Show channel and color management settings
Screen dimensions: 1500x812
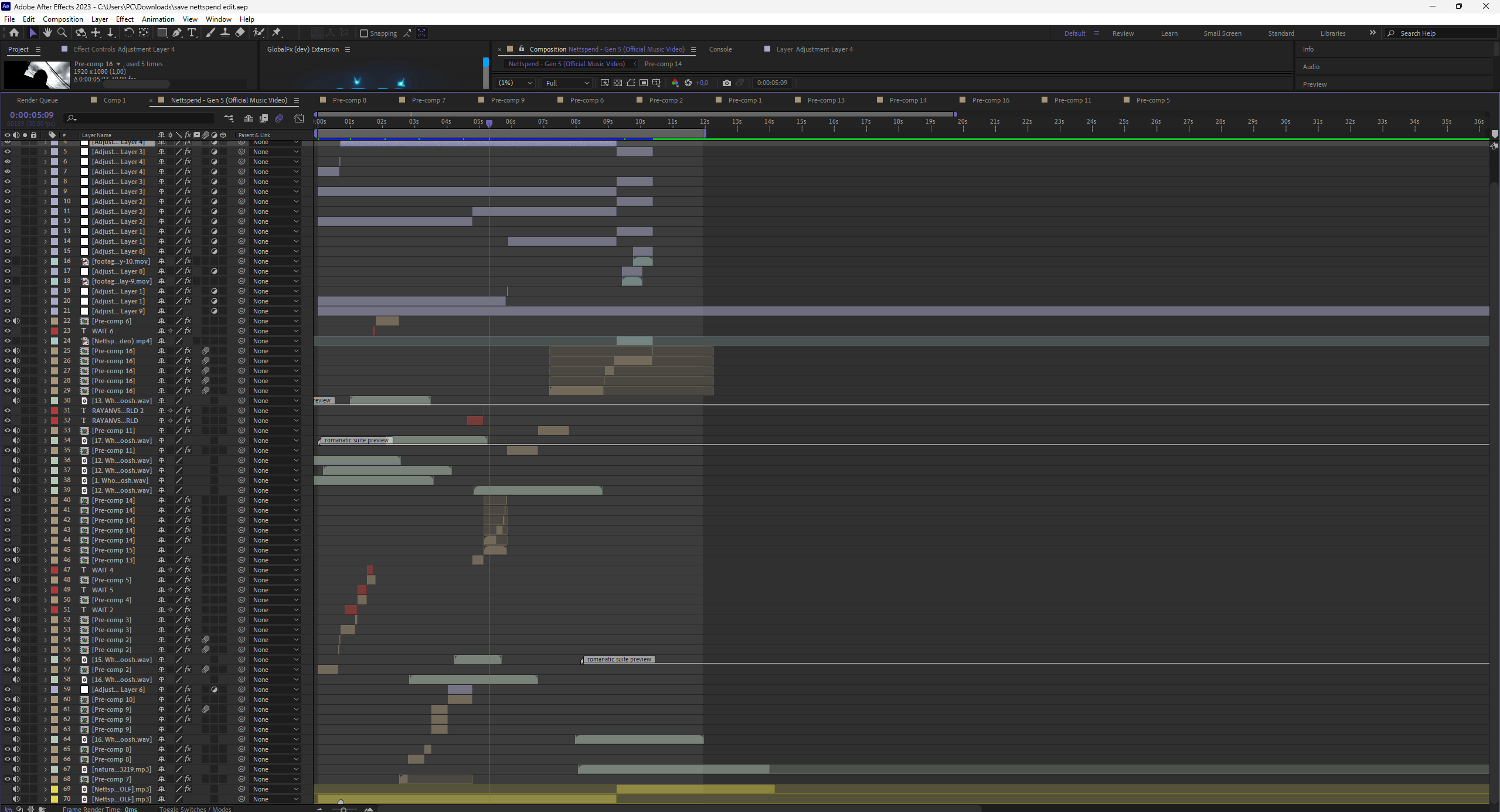tap(675, 83)
